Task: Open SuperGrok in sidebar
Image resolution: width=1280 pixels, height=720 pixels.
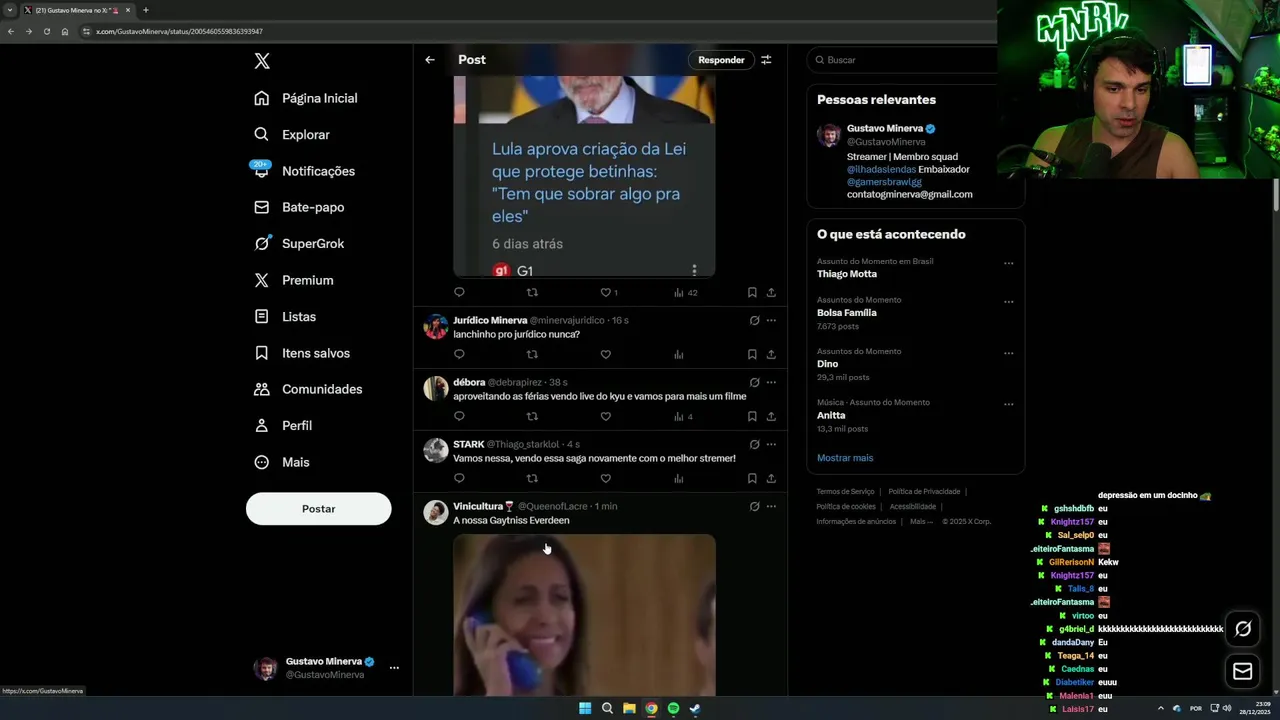Action: 299,243
